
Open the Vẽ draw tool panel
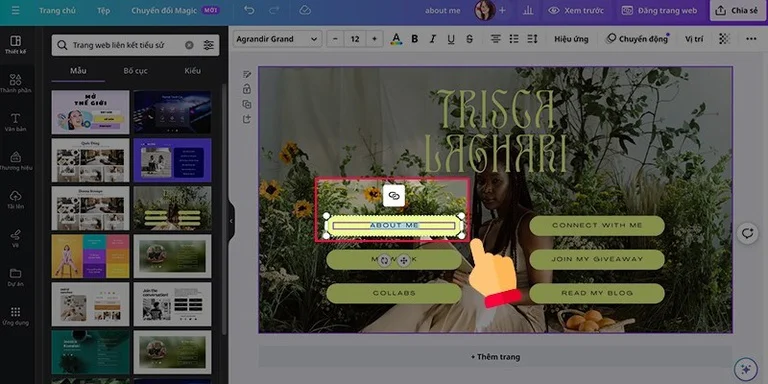pyautogui.click(x=16, y=239)
